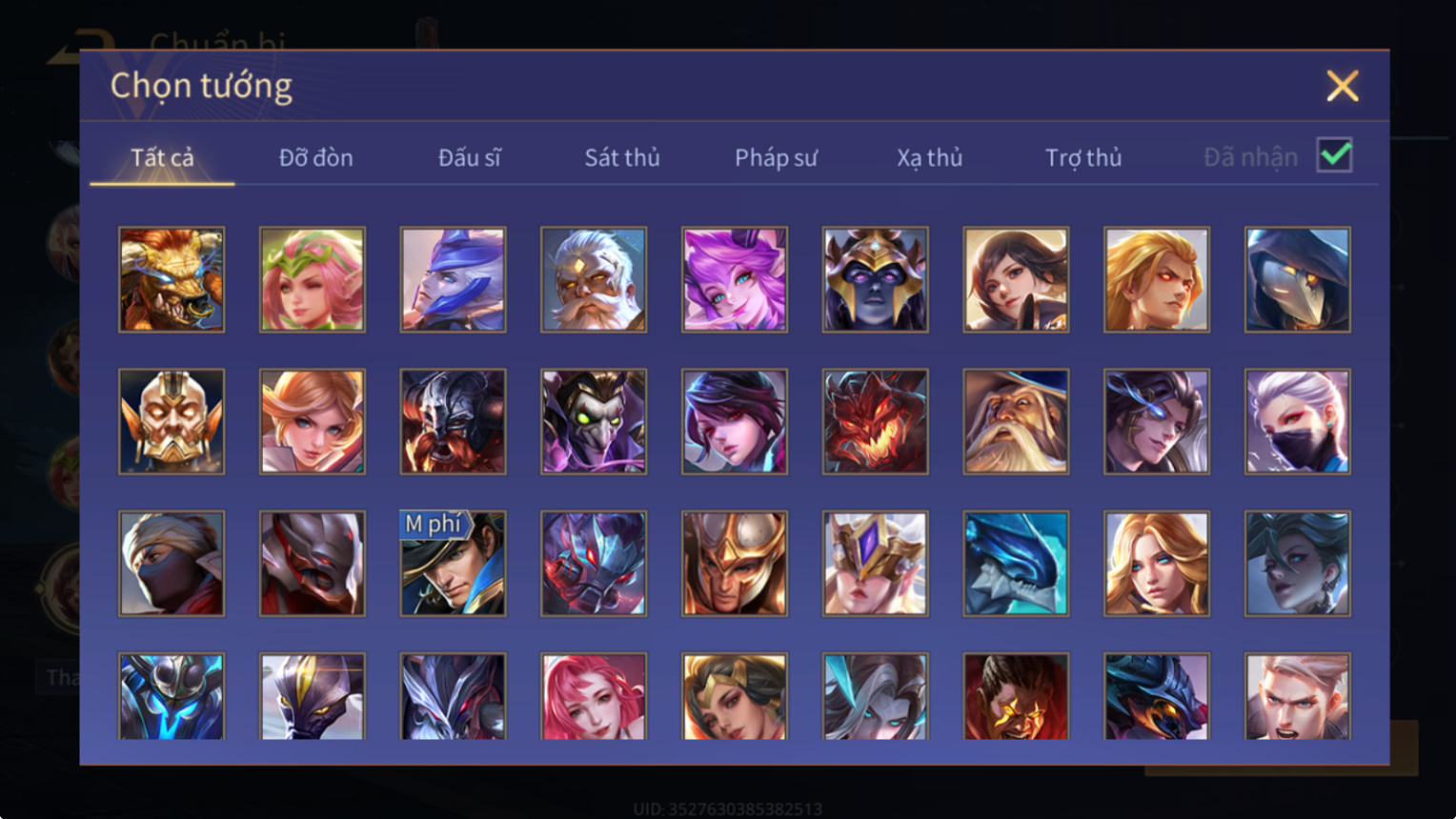Pick the green-eyed dark jester hero

pyautogui.click(x=594, y=421)
